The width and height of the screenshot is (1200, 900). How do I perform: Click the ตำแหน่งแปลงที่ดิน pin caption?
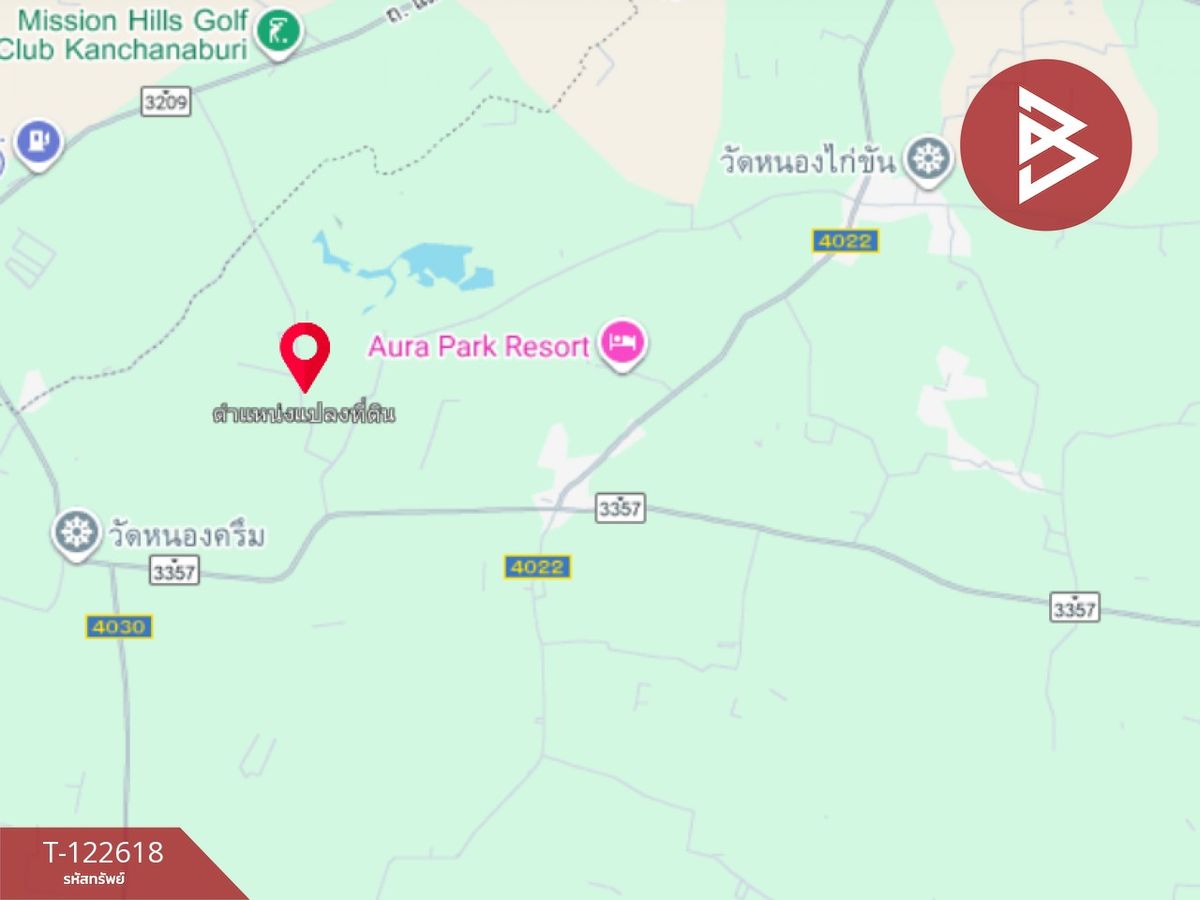(x=304, y=413)
